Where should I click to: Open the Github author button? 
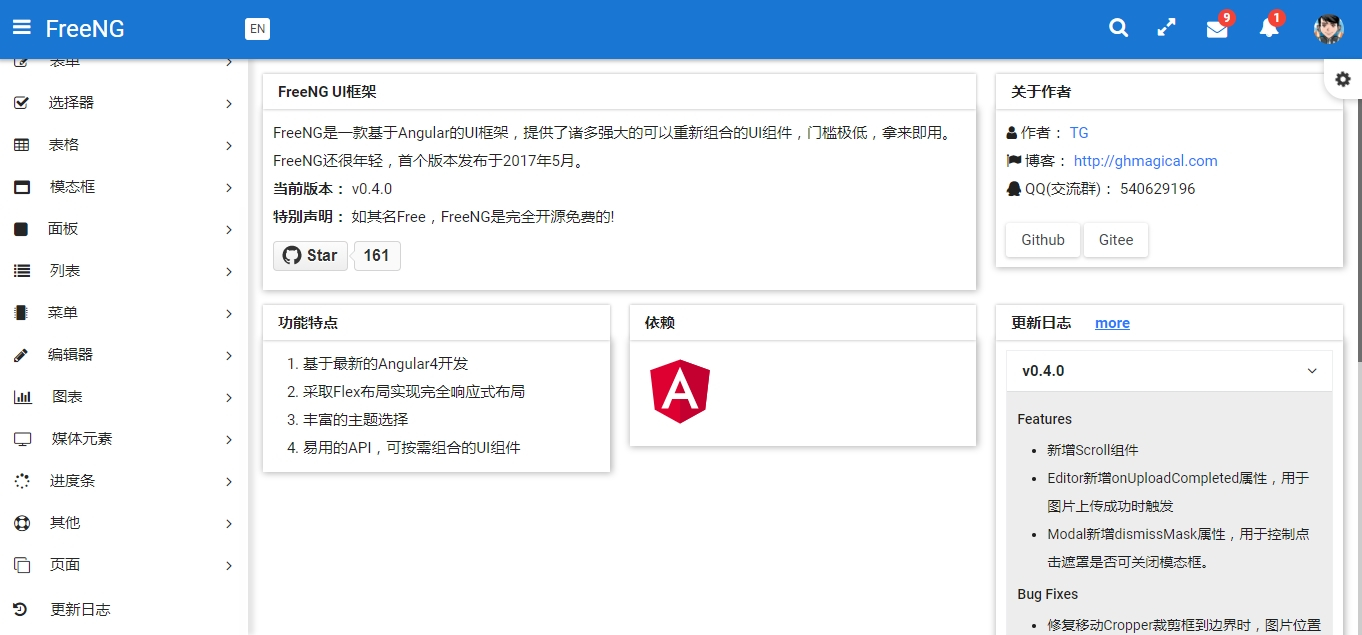point(1043,240)
